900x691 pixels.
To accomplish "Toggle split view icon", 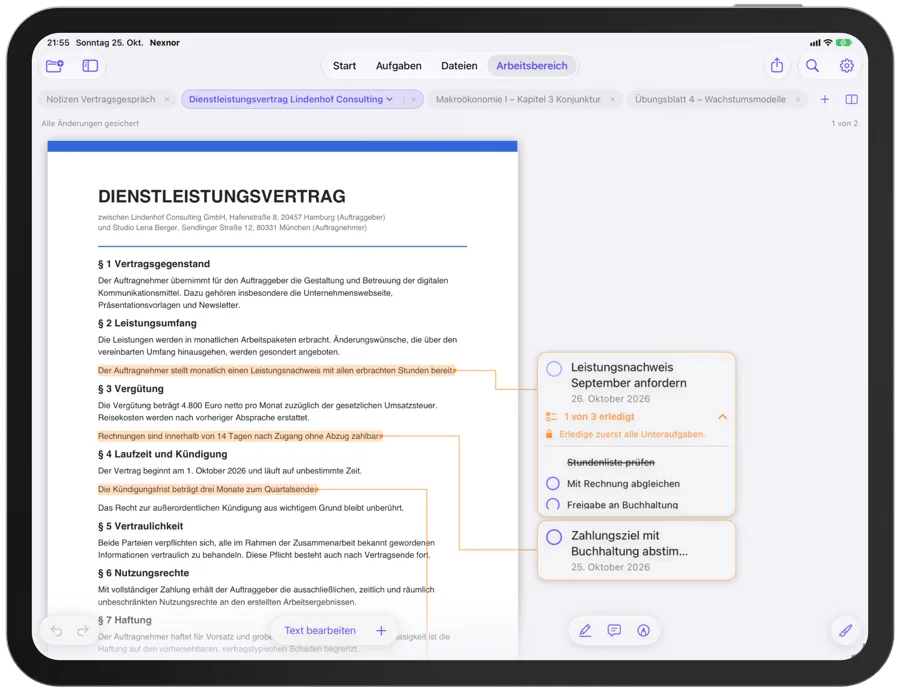I will click(852, 99).
